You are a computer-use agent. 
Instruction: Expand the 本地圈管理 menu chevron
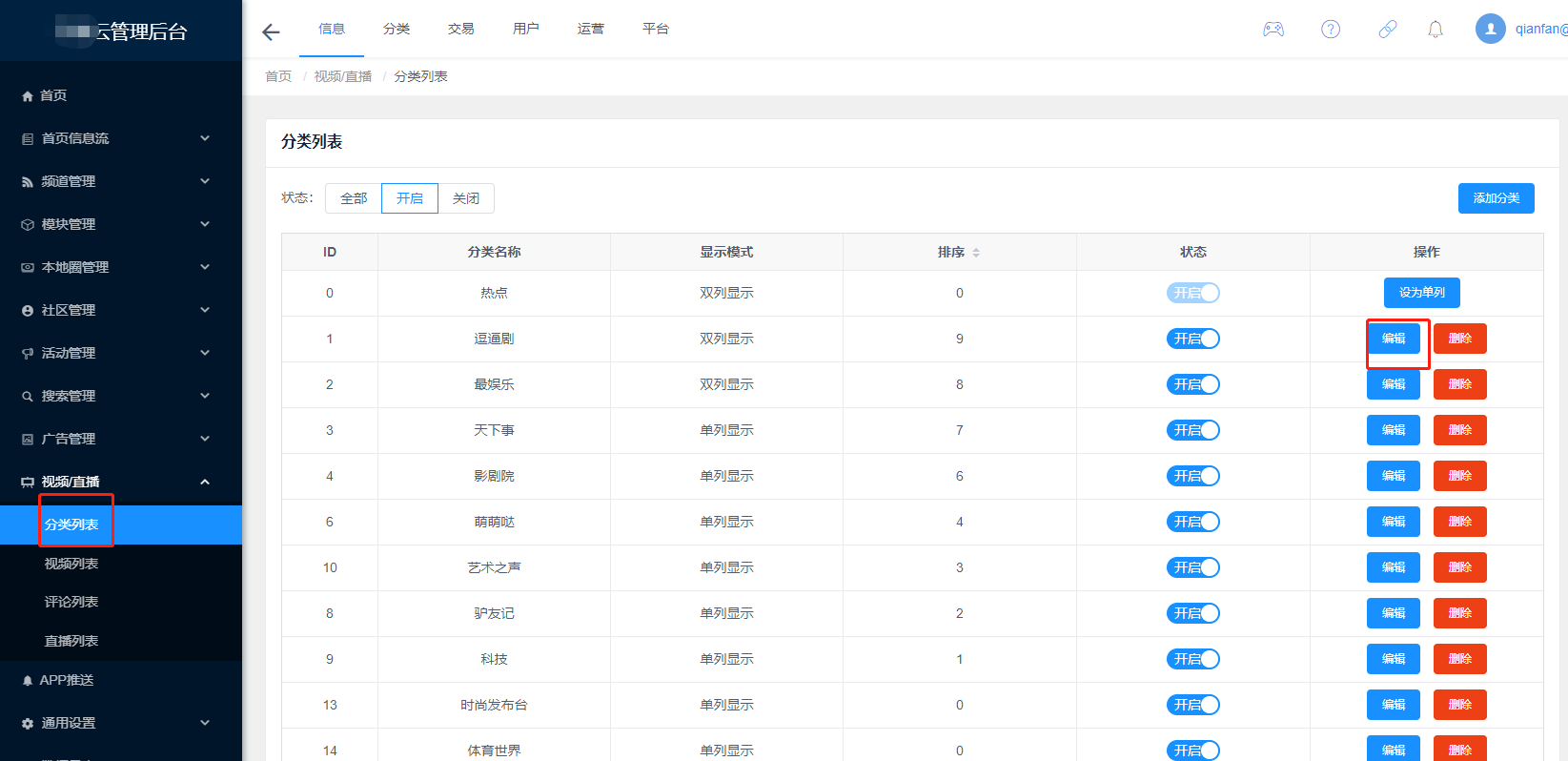(205, 267)
